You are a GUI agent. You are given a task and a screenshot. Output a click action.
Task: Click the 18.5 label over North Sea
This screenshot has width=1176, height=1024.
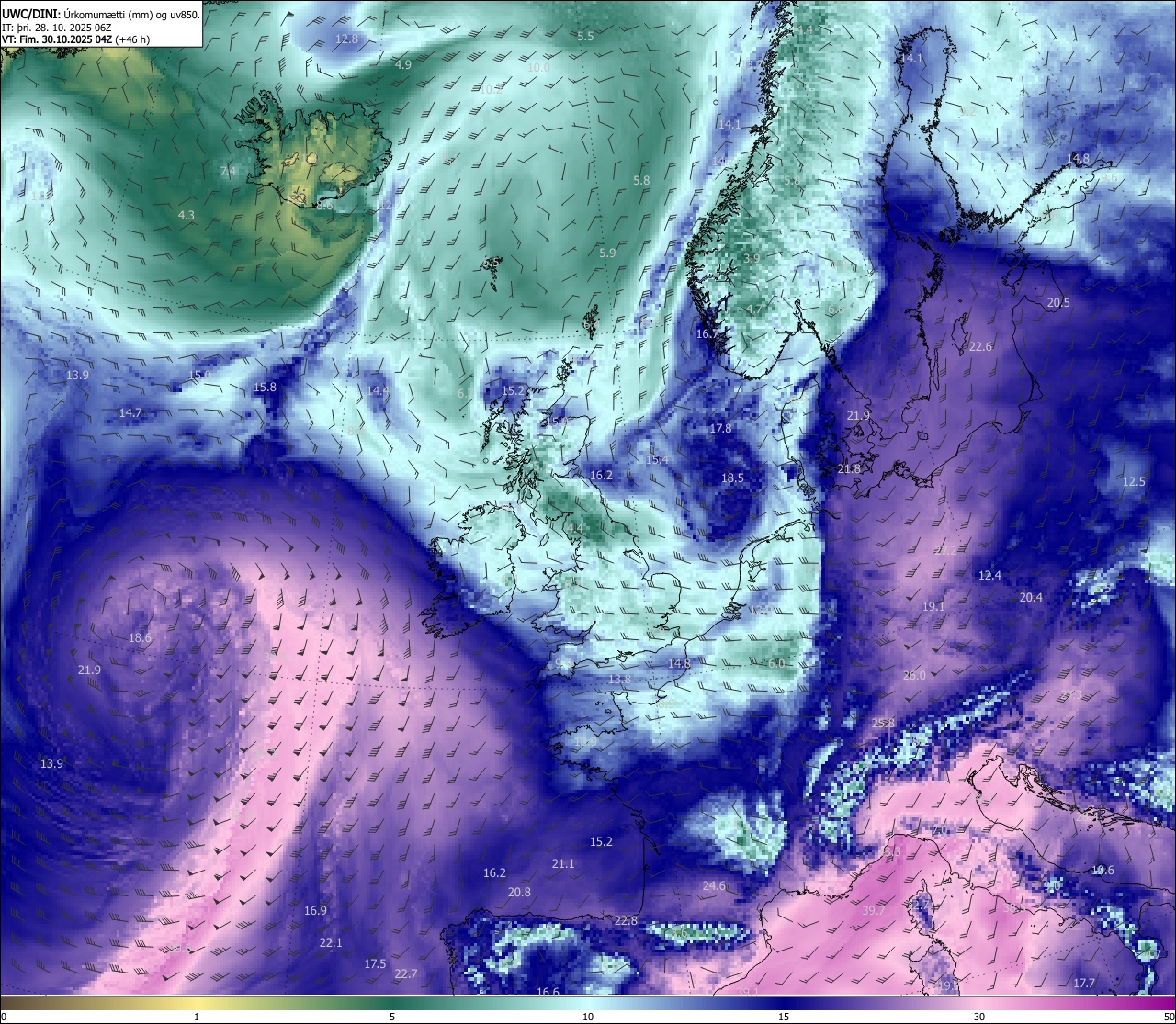(732, 478)
